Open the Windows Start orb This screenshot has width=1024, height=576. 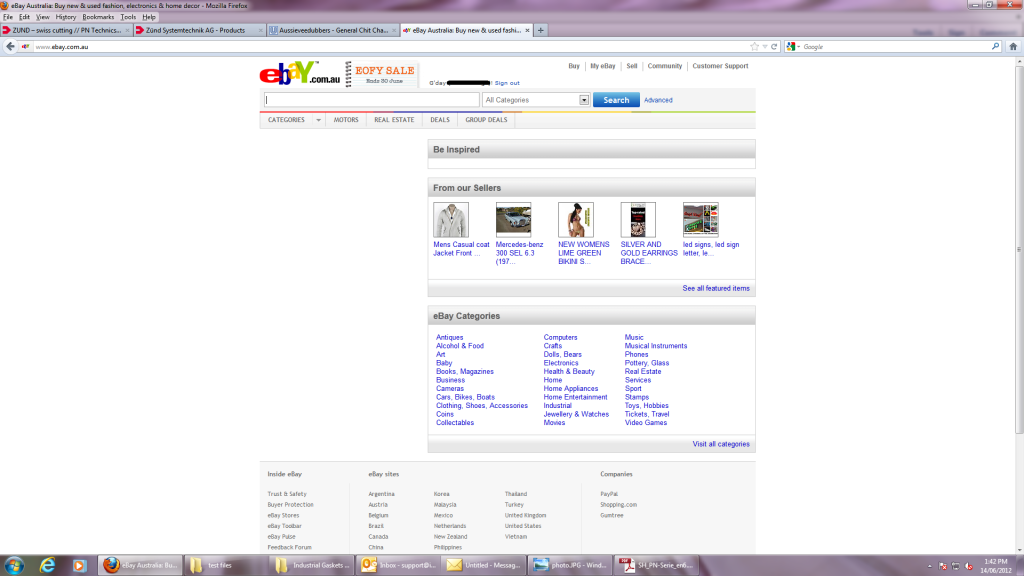tap(14, 565)
